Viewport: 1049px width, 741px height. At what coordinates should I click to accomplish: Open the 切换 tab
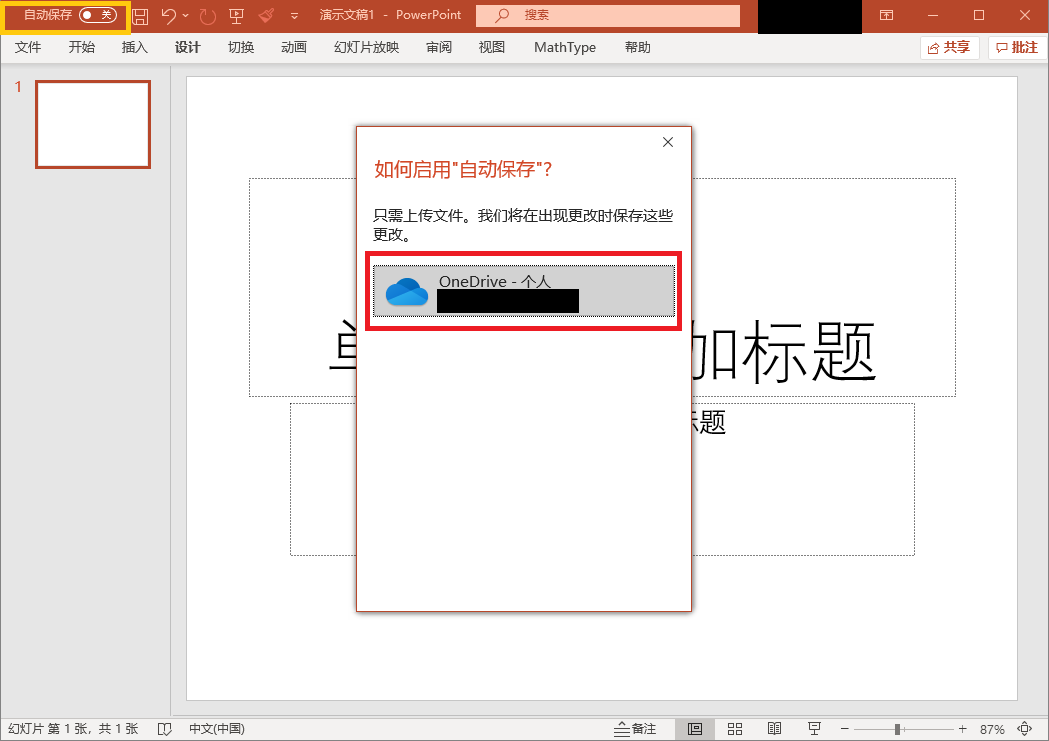coord(241,47)
